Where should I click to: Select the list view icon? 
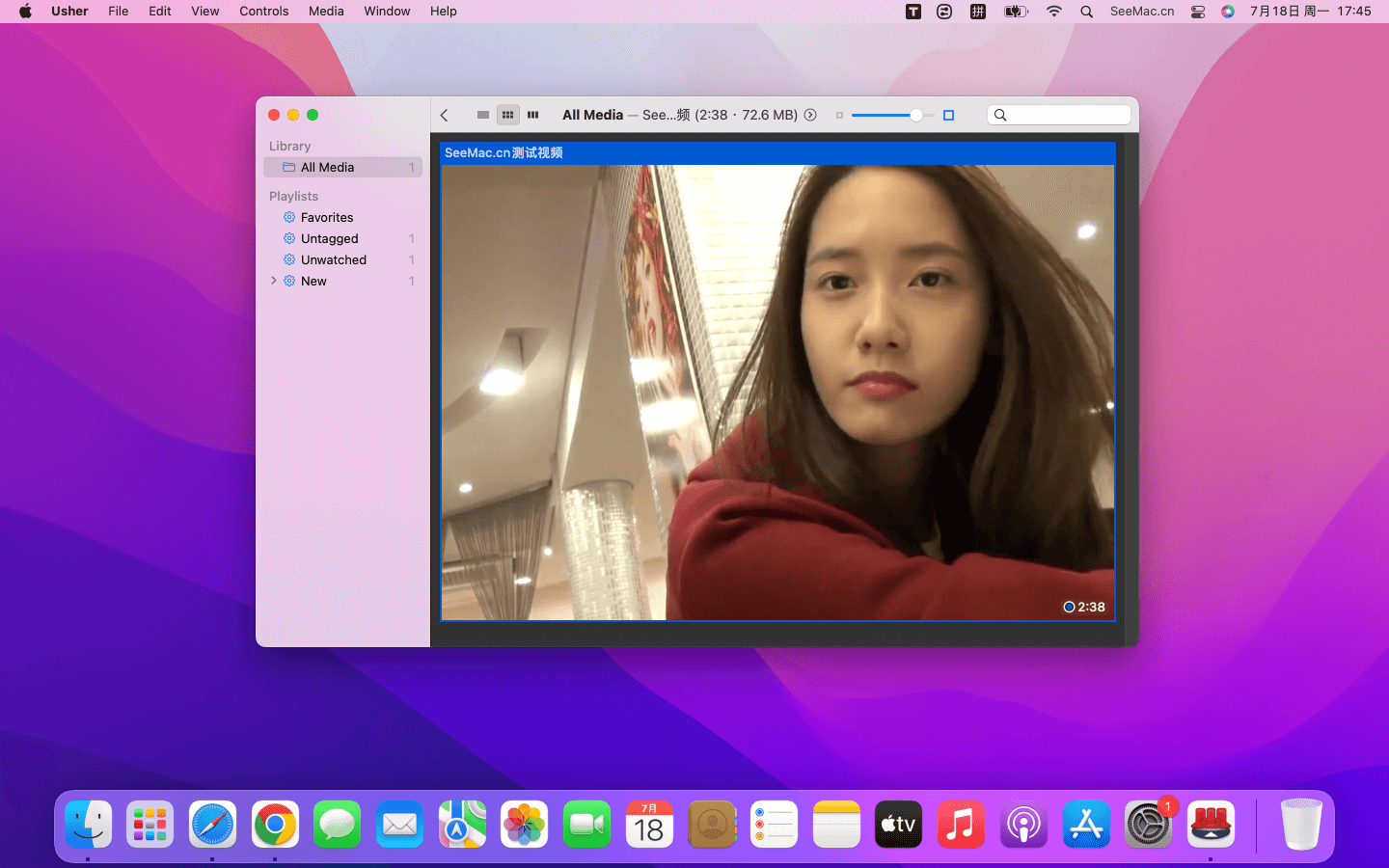coord(481,115)
